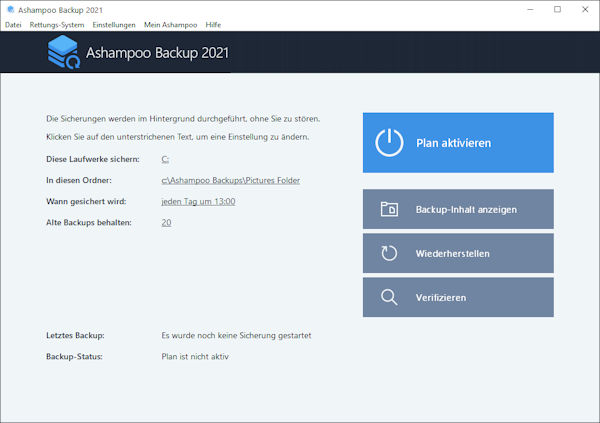This screenshot has width=600, height=423.
Task: Maximize the Ashampoo Backup window
Action: 558,10
